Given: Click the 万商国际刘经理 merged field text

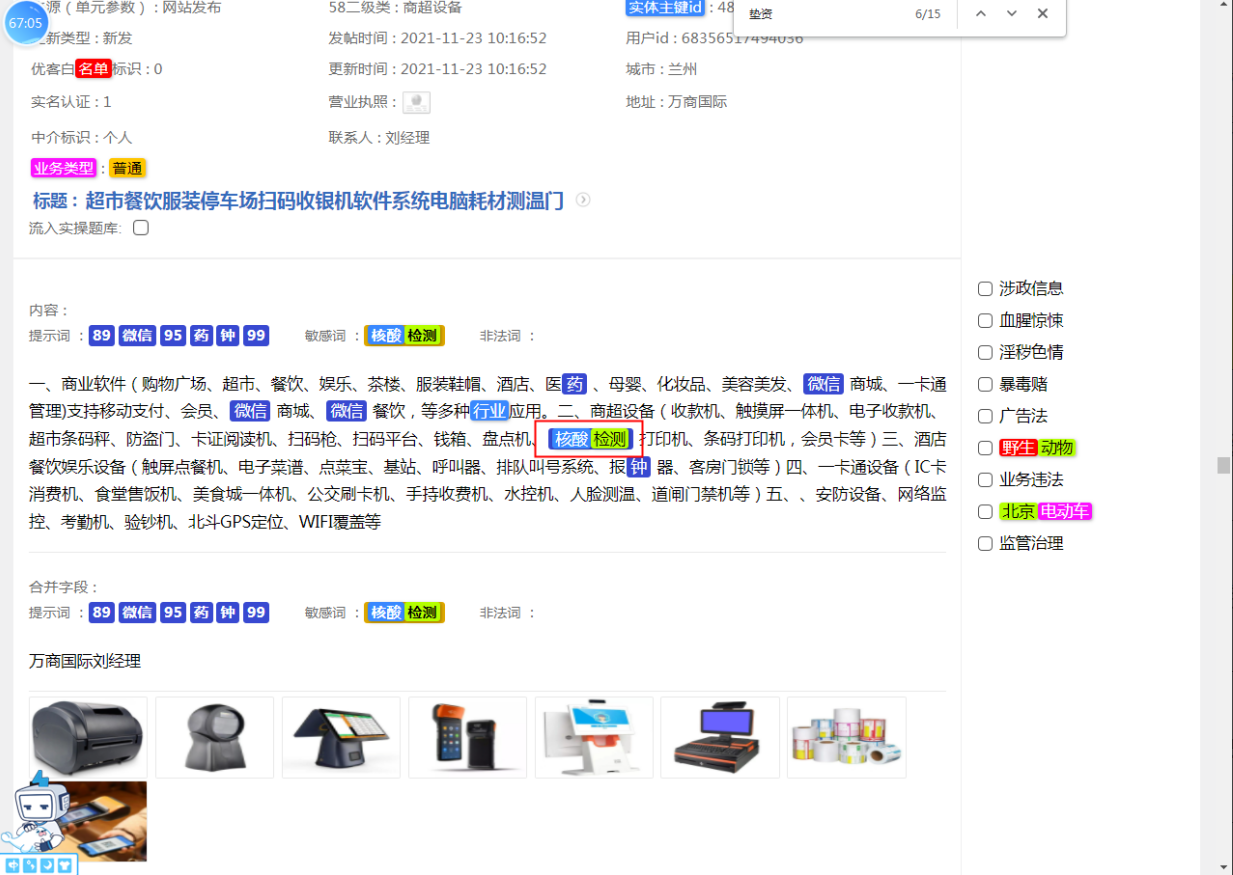Looking at the screenshot, I should (85, 661).
